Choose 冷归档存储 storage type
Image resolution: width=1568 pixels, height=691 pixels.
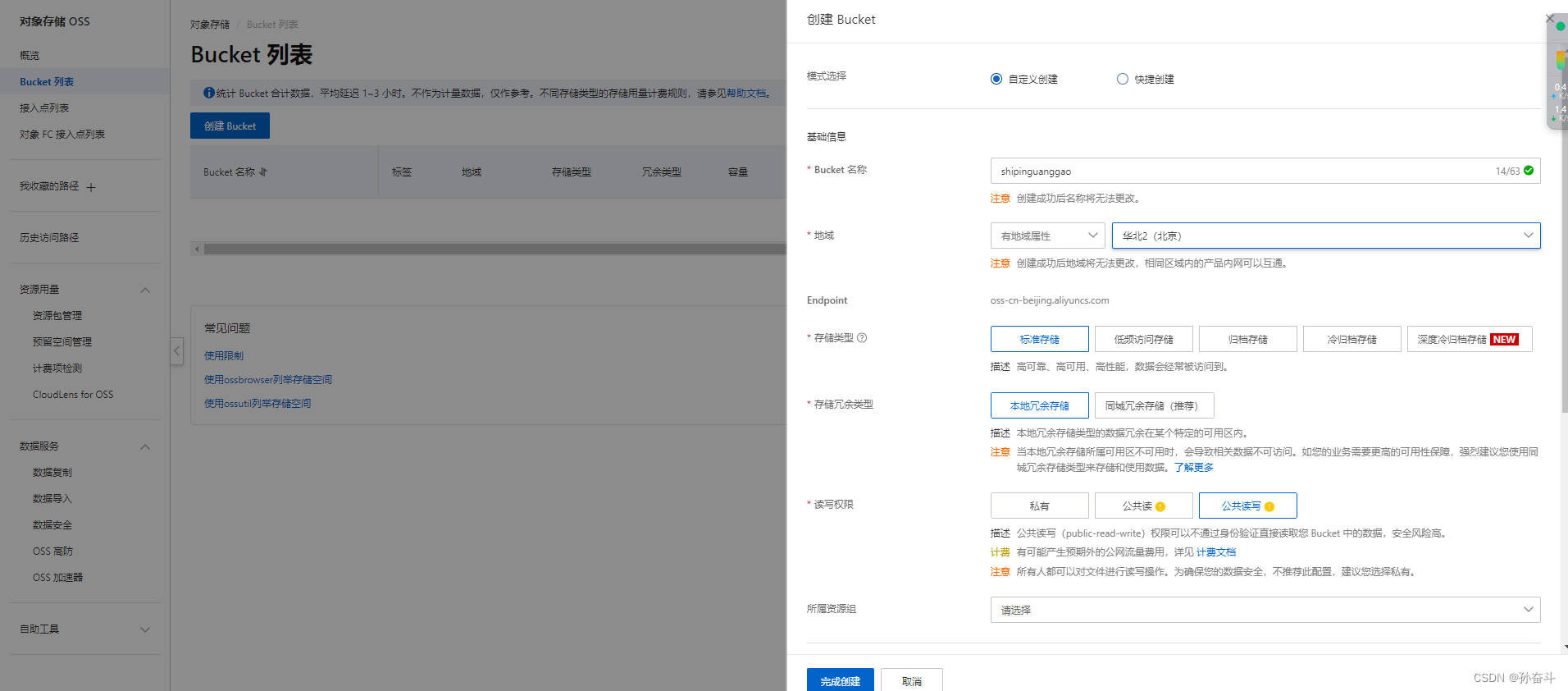pyautogui.click(x=1352, y=339)
